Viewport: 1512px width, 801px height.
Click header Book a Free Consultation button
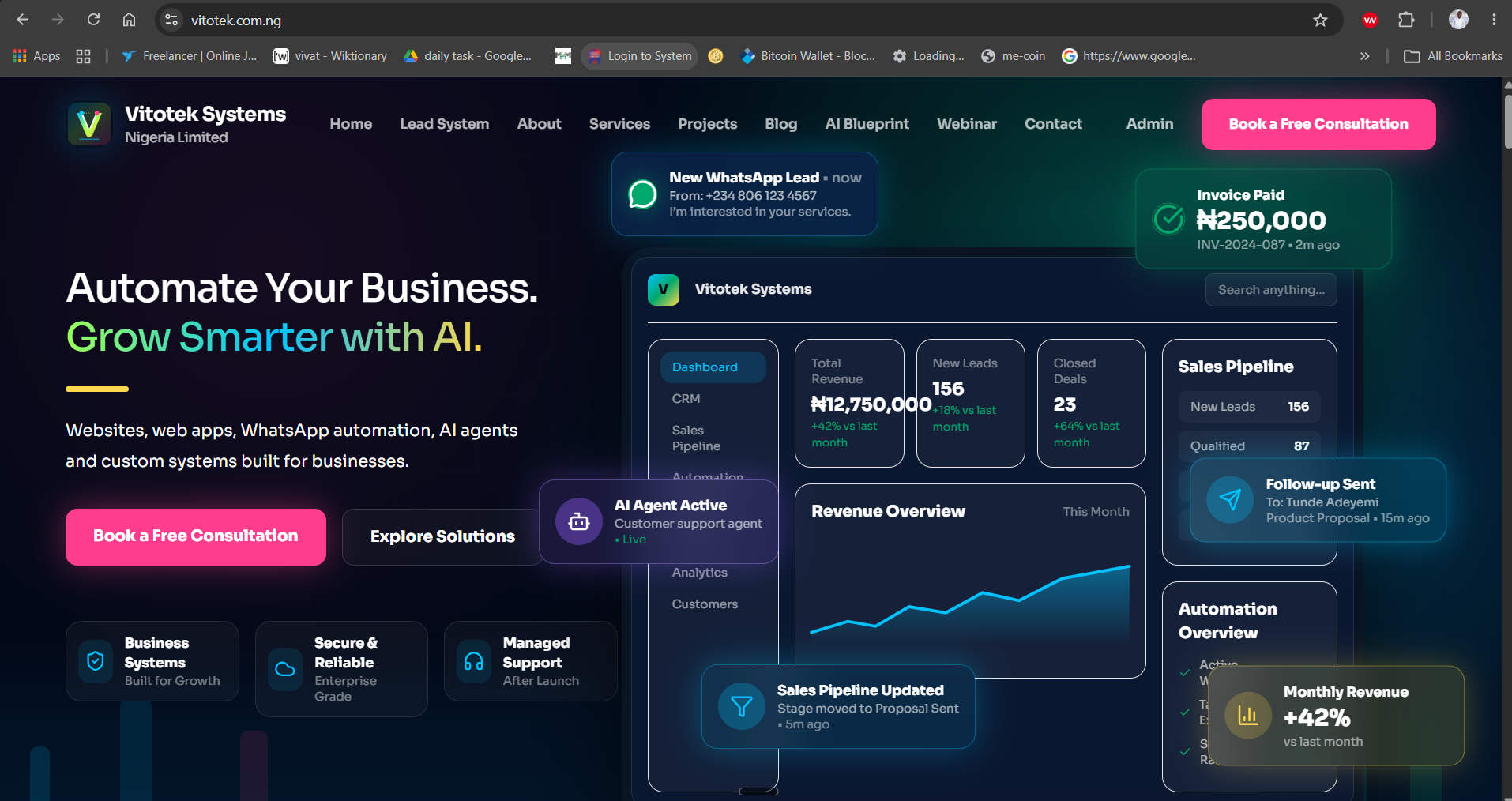click(1318, 124)
